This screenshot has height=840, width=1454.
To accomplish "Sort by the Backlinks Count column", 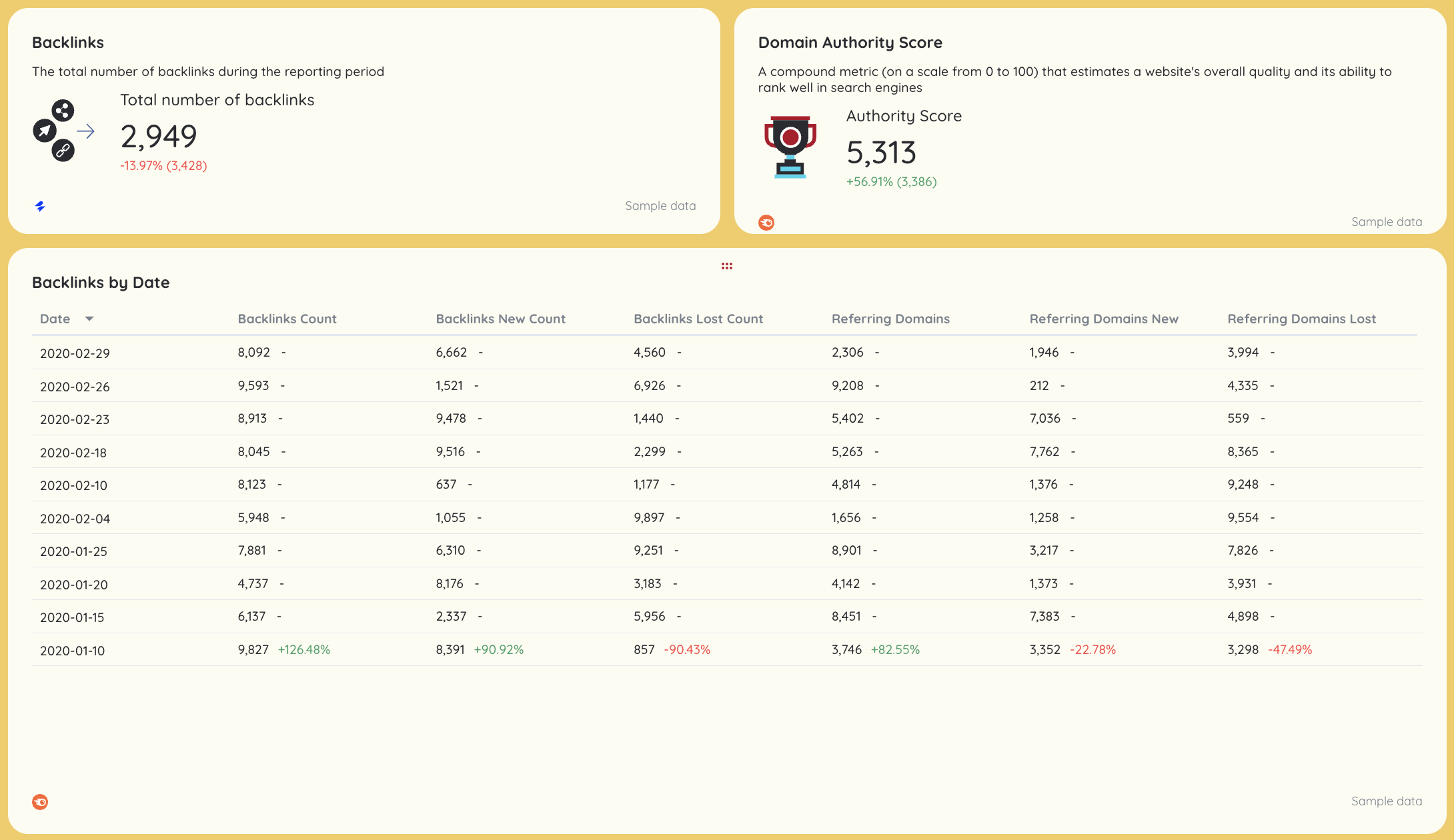I will (287, 319).
